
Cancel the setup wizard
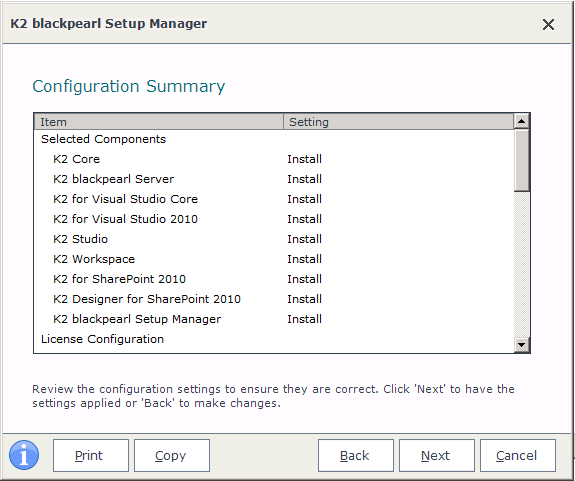[517, 455]
